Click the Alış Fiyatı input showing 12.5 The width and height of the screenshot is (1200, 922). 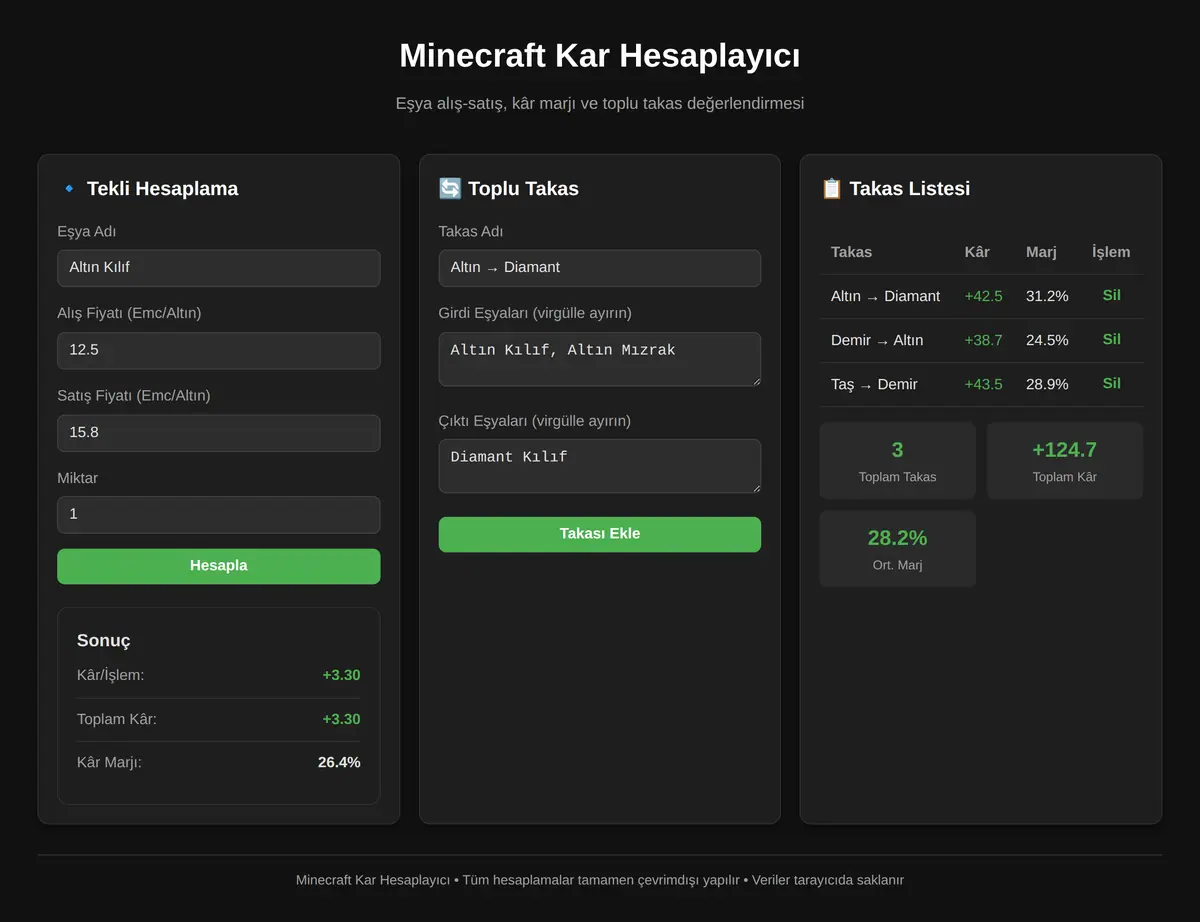point(218,351)
